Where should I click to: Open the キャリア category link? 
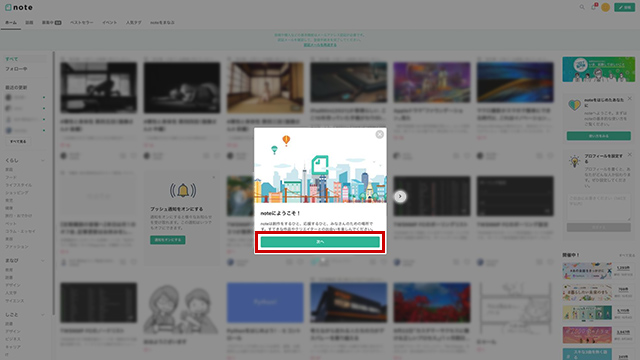coord(13,347)
